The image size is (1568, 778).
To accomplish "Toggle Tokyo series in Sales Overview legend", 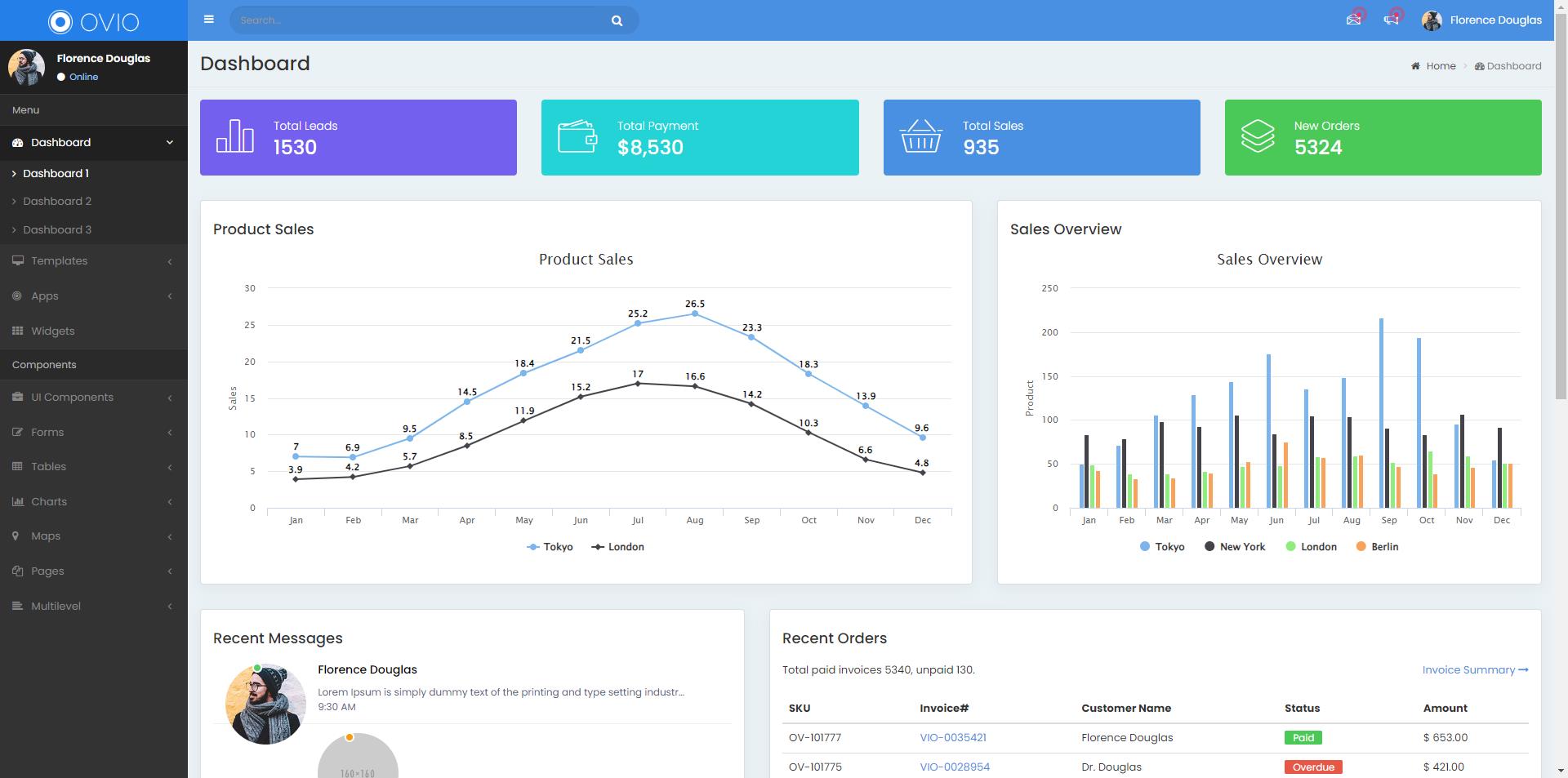I will tap(1162, 547).
